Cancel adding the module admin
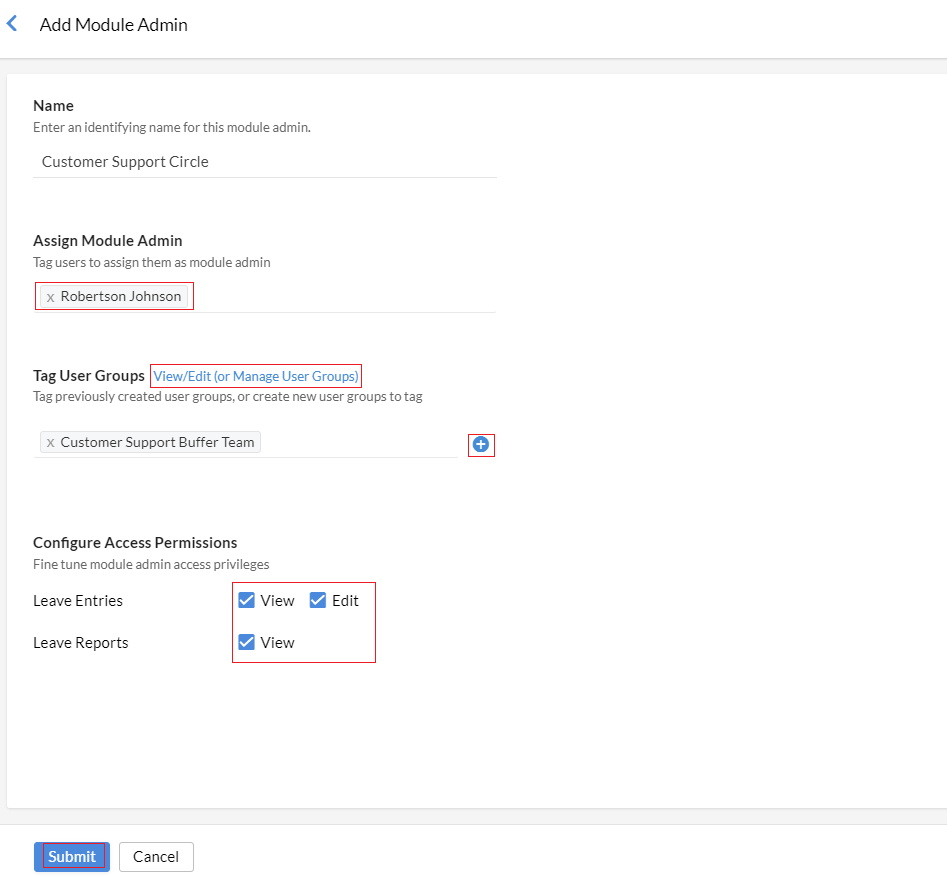This screenshot has width=947, height=878. (x=156, y=856)
